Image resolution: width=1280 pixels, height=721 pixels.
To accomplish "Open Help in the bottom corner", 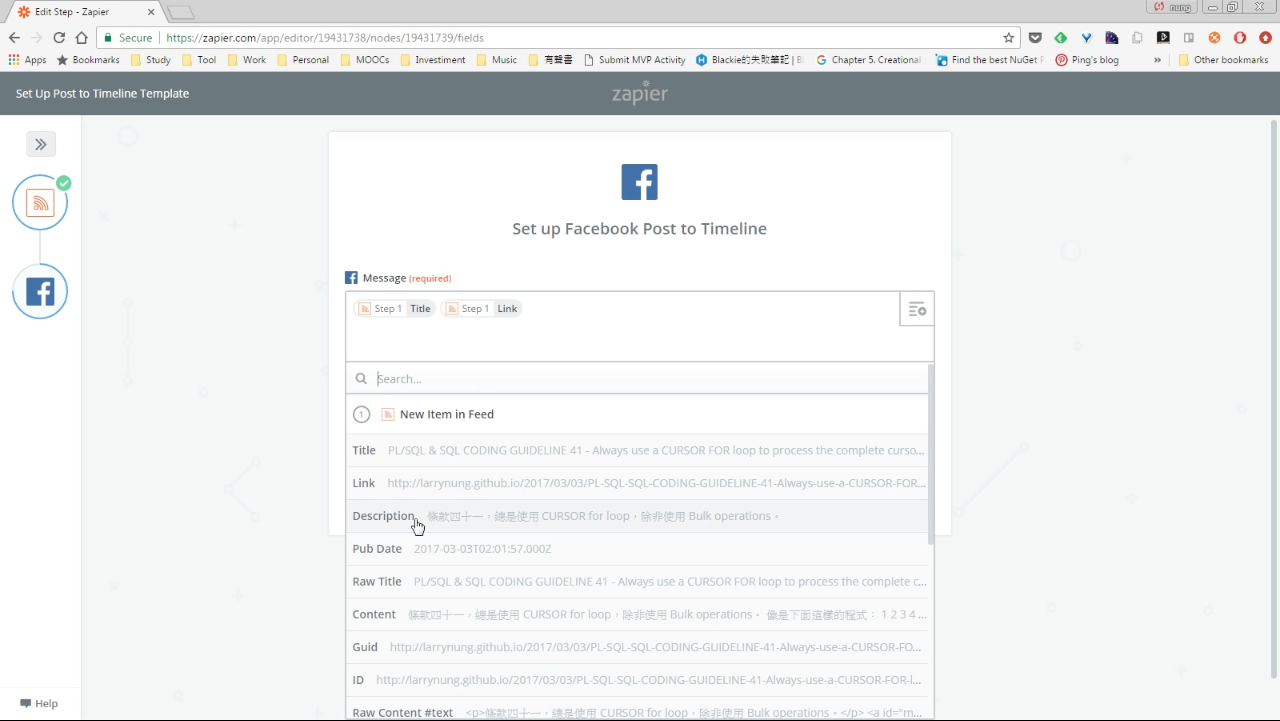I will click(39, 703).
